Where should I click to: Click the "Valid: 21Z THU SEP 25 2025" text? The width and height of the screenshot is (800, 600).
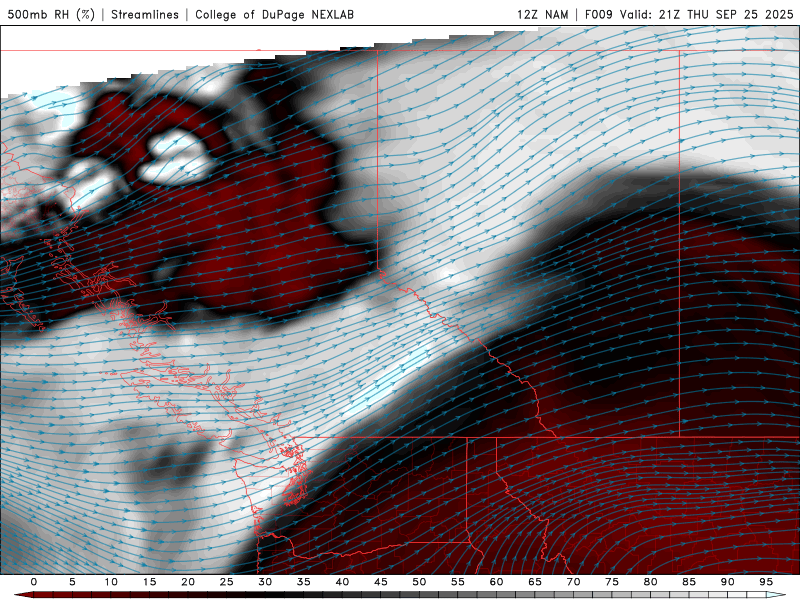707,14
